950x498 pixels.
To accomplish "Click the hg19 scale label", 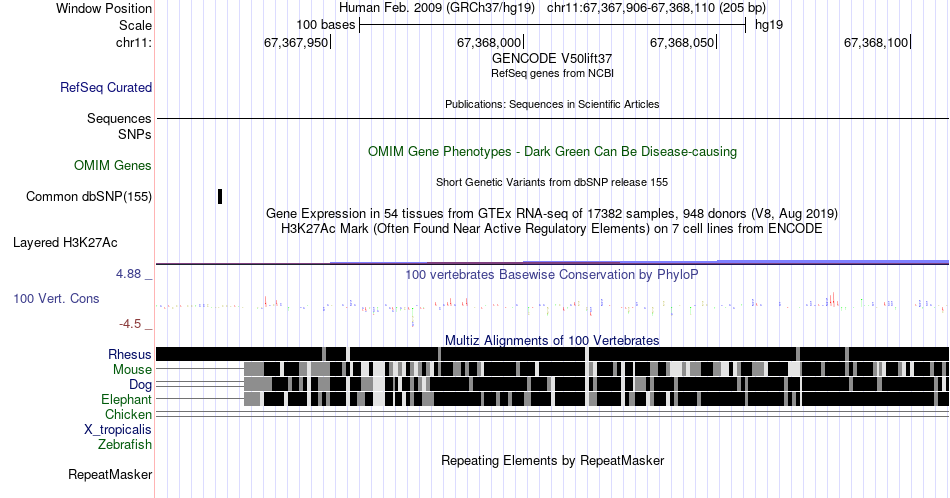I will (x=769, y=25).
